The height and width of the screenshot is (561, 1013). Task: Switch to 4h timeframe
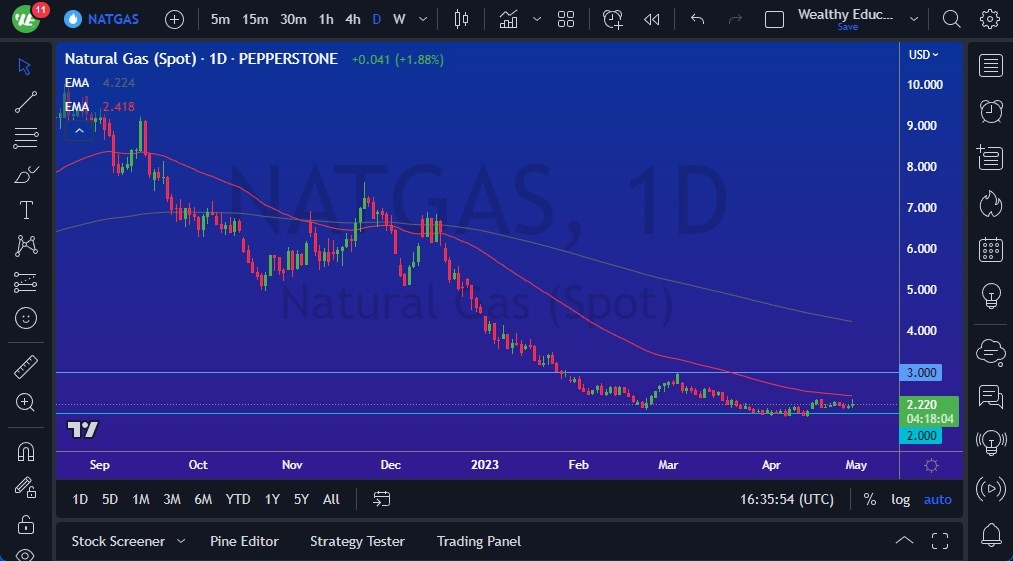coord(353,19)
